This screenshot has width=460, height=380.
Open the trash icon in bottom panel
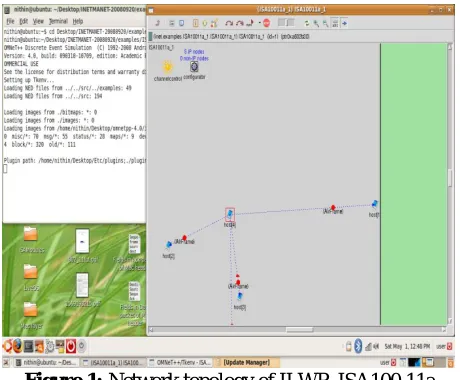[451, 362]
